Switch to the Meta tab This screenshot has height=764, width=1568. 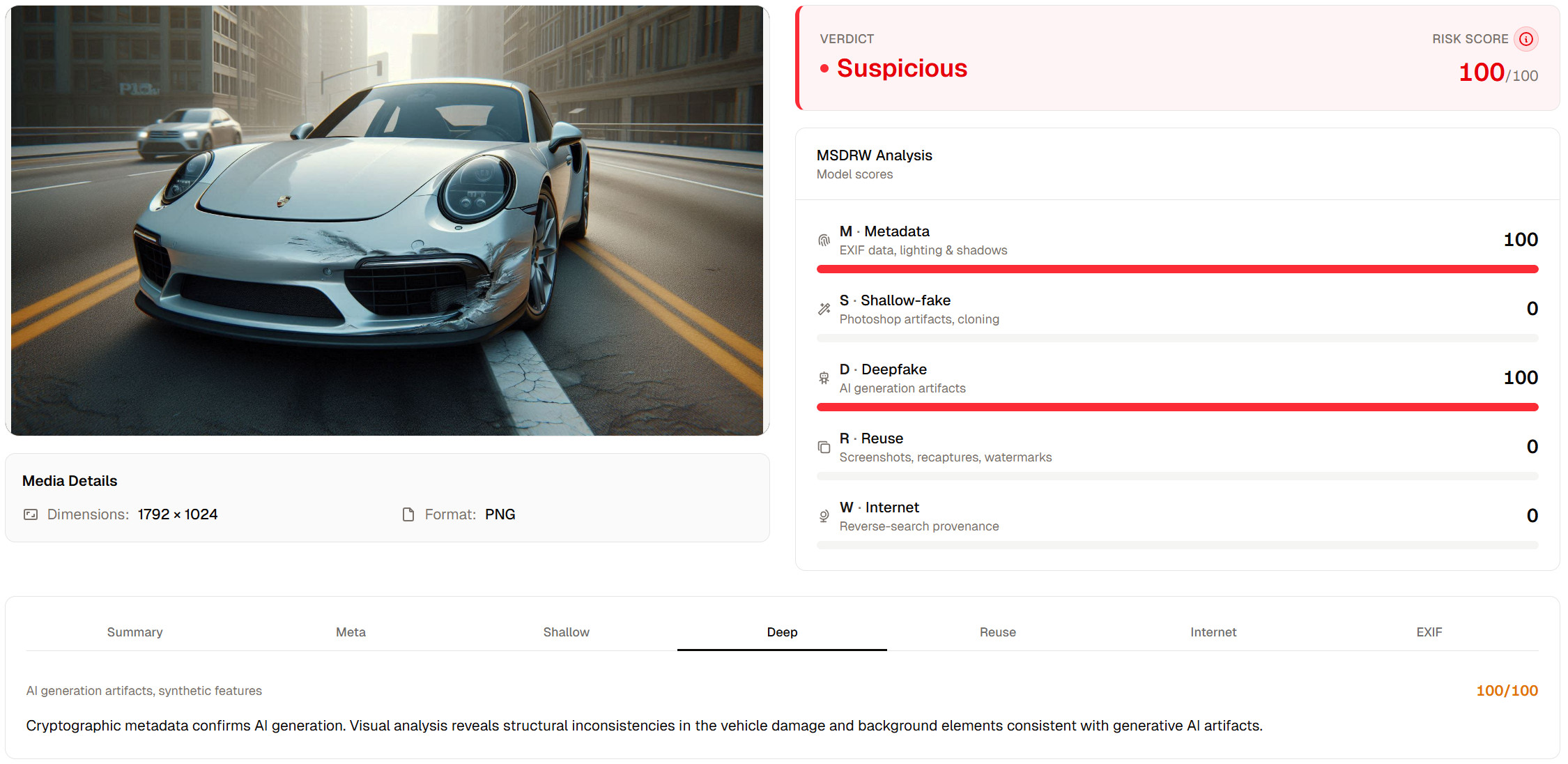[351, 632]
